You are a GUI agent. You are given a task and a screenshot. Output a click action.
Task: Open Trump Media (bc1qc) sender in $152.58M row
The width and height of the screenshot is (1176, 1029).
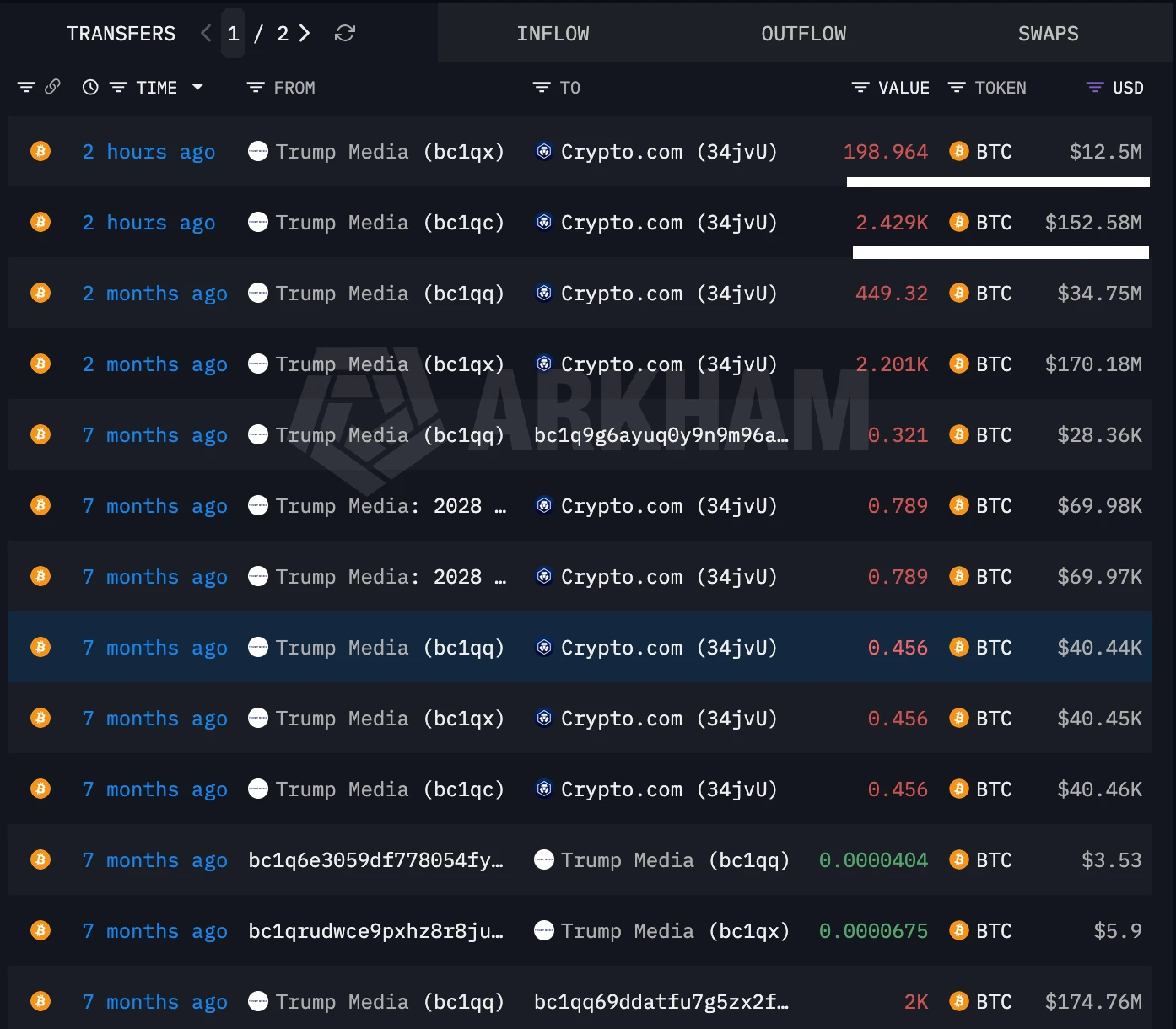(390, 223)
